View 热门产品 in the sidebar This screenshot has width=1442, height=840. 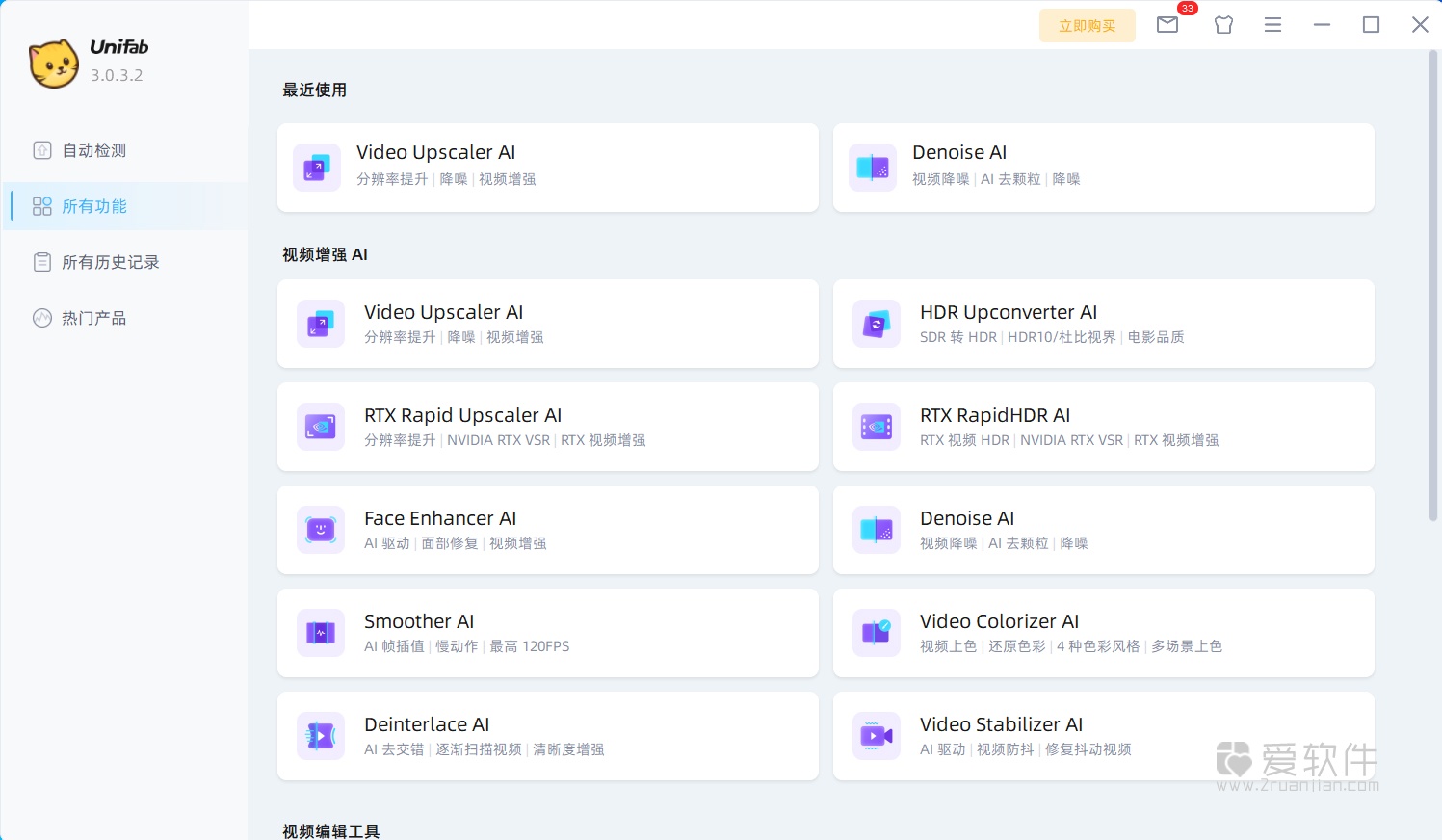coord(92,317)
